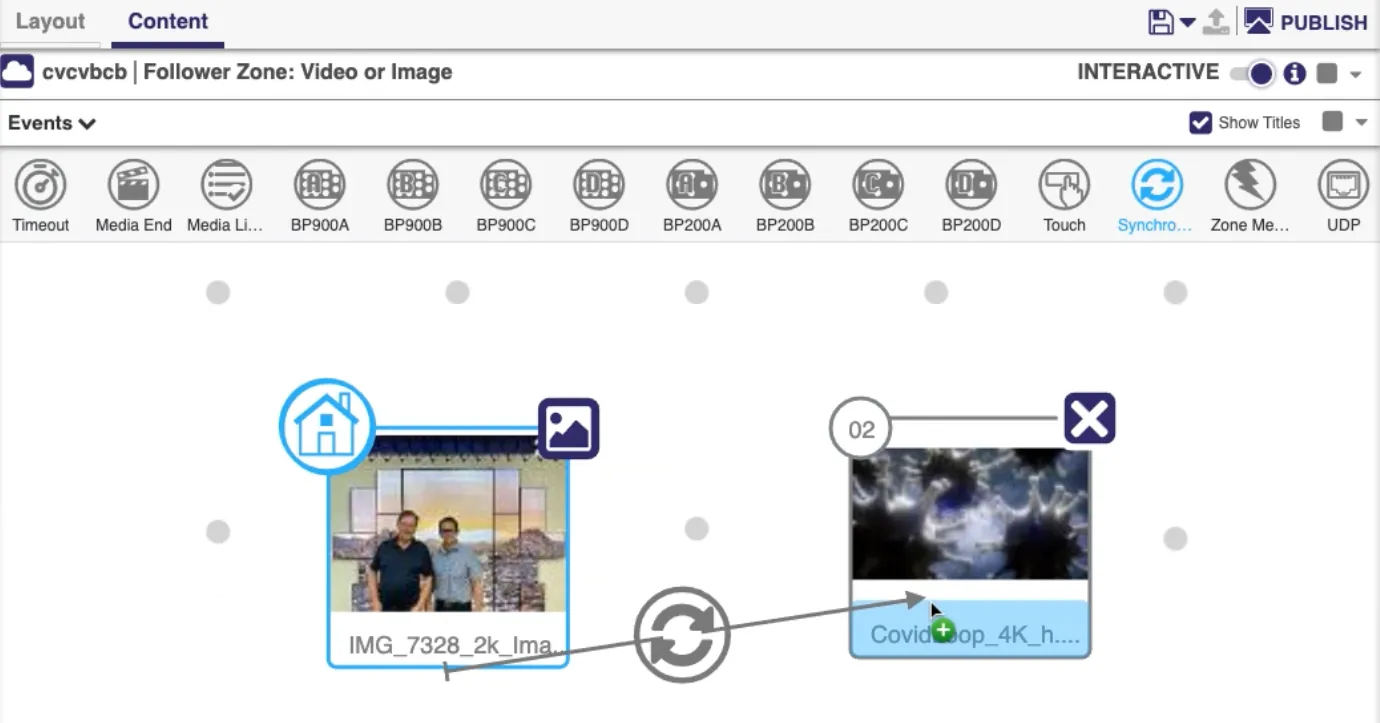Click the gray square beside Show Titles
Viewport: 1380px width, 723px height.
(x=1332, y=121)
